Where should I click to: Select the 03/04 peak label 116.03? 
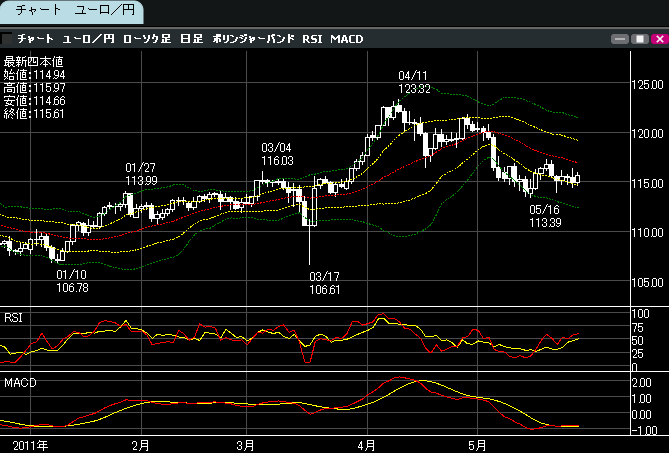[x=277, y=160]
